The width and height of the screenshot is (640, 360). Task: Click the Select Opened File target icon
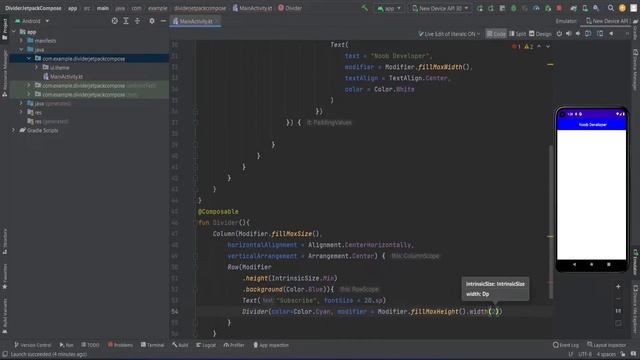[115, 21]
